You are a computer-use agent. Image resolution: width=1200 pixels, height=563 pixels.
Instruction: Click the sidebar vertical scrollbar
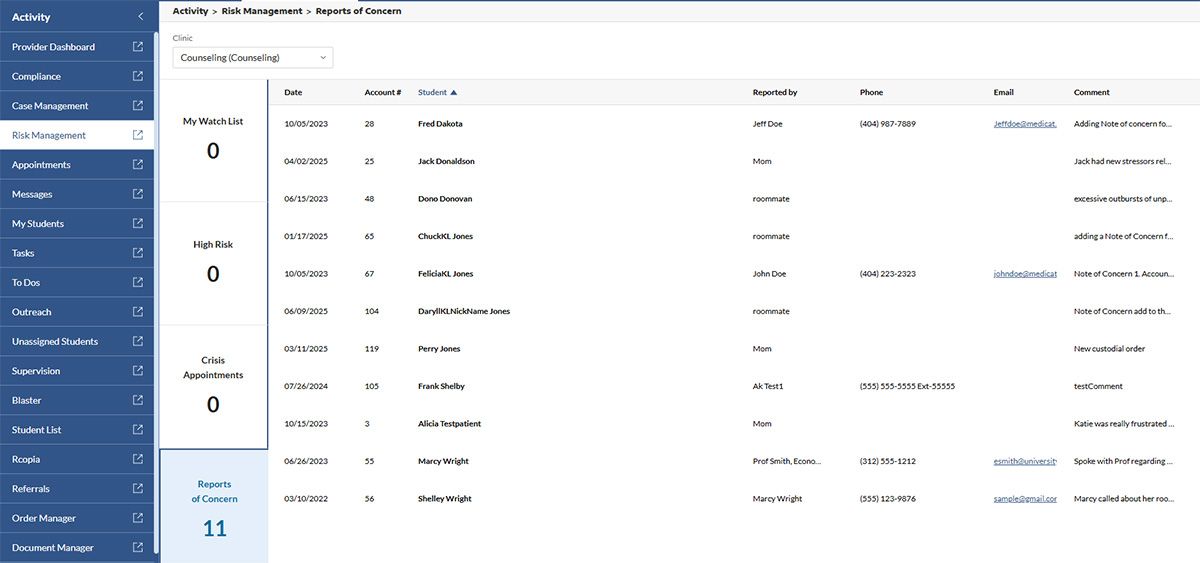point(157,300)
